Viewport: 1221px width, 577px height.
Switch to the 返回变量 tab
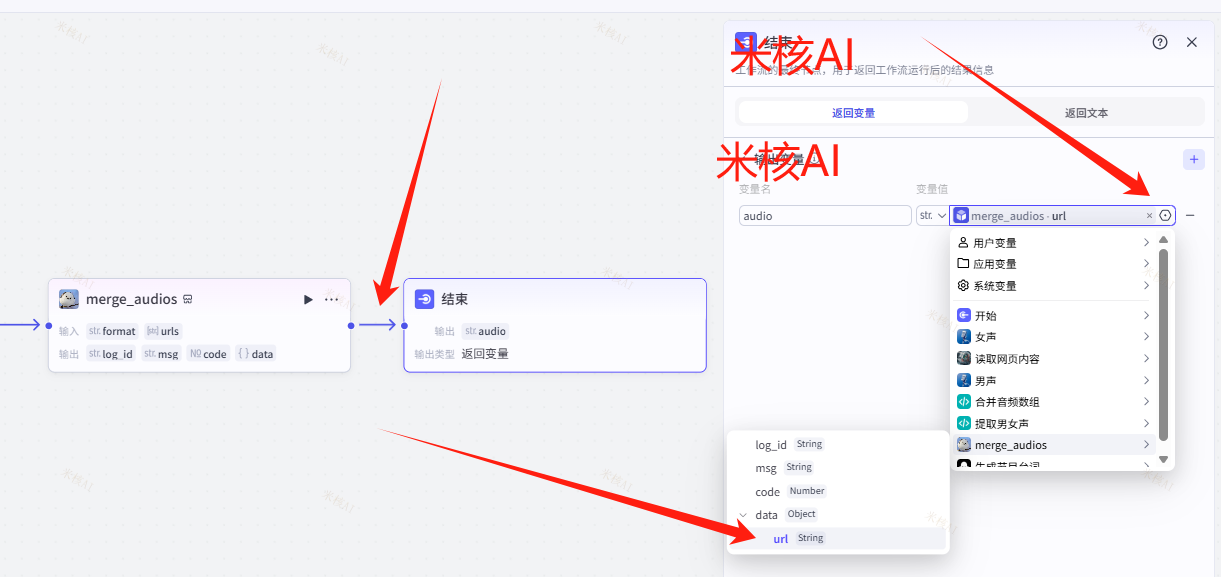(853, 113)
